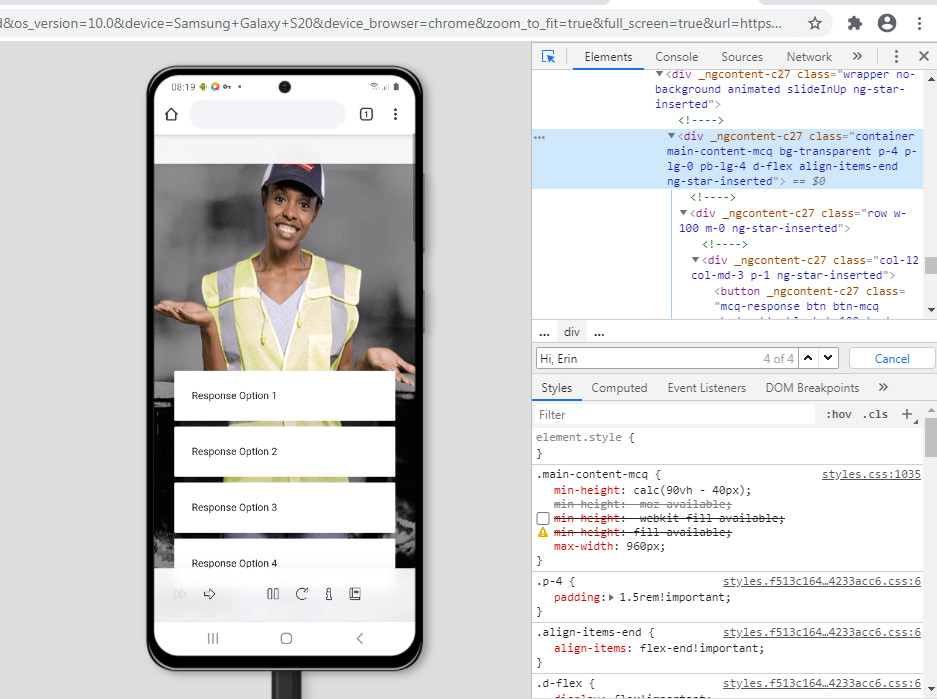The image size is (937, 699).
Task: Choose Response Option 2
Action: (x=284, y=452)
